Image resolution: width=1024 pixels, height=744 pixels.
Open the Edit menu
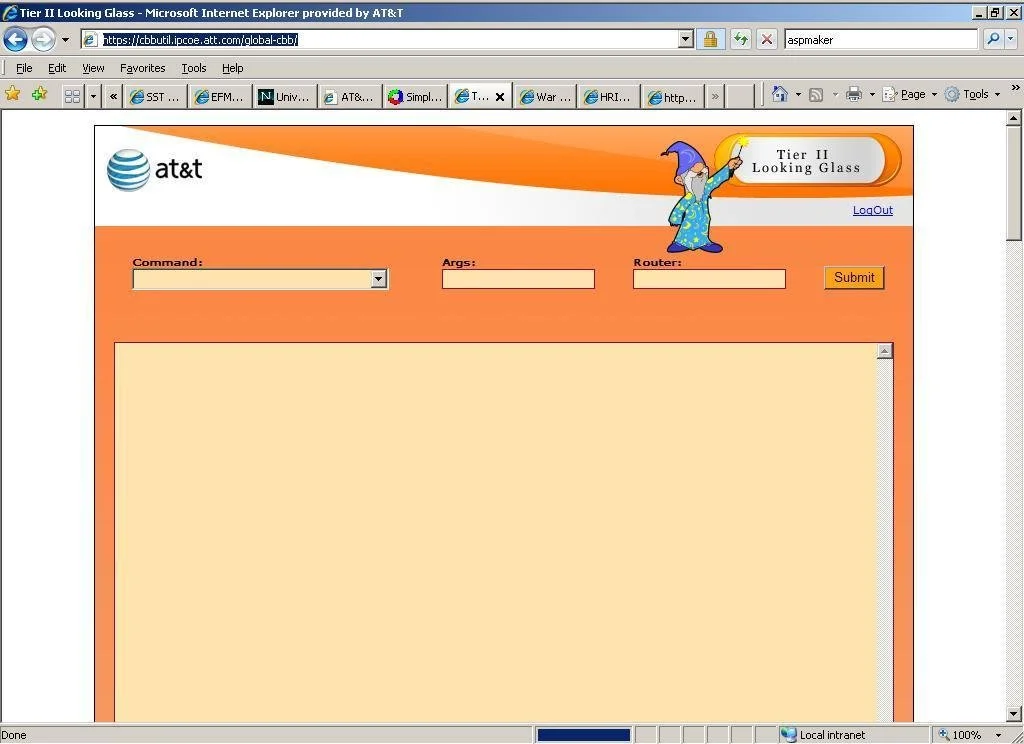tap(57, 68)
